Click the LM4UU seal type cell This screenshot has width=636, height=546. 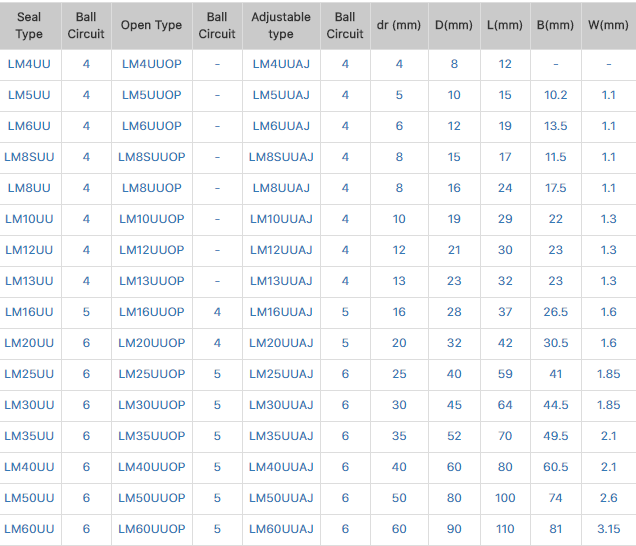coord(30,64)
